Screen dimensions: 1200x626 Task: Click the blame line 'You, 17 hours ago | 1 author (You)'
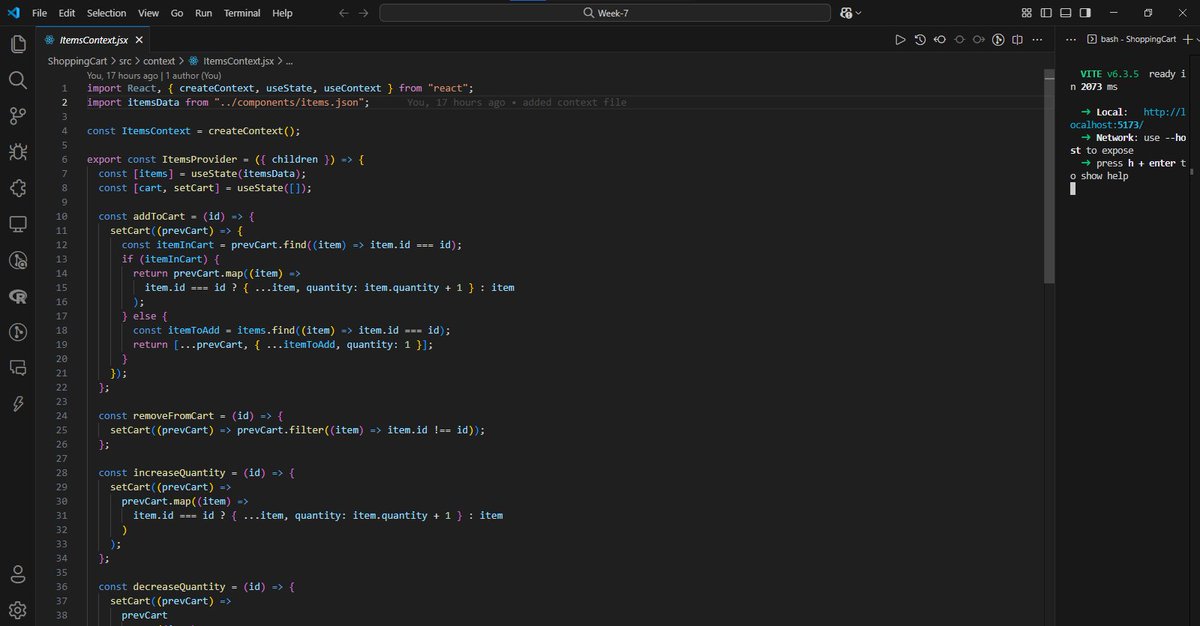[154, 75]
